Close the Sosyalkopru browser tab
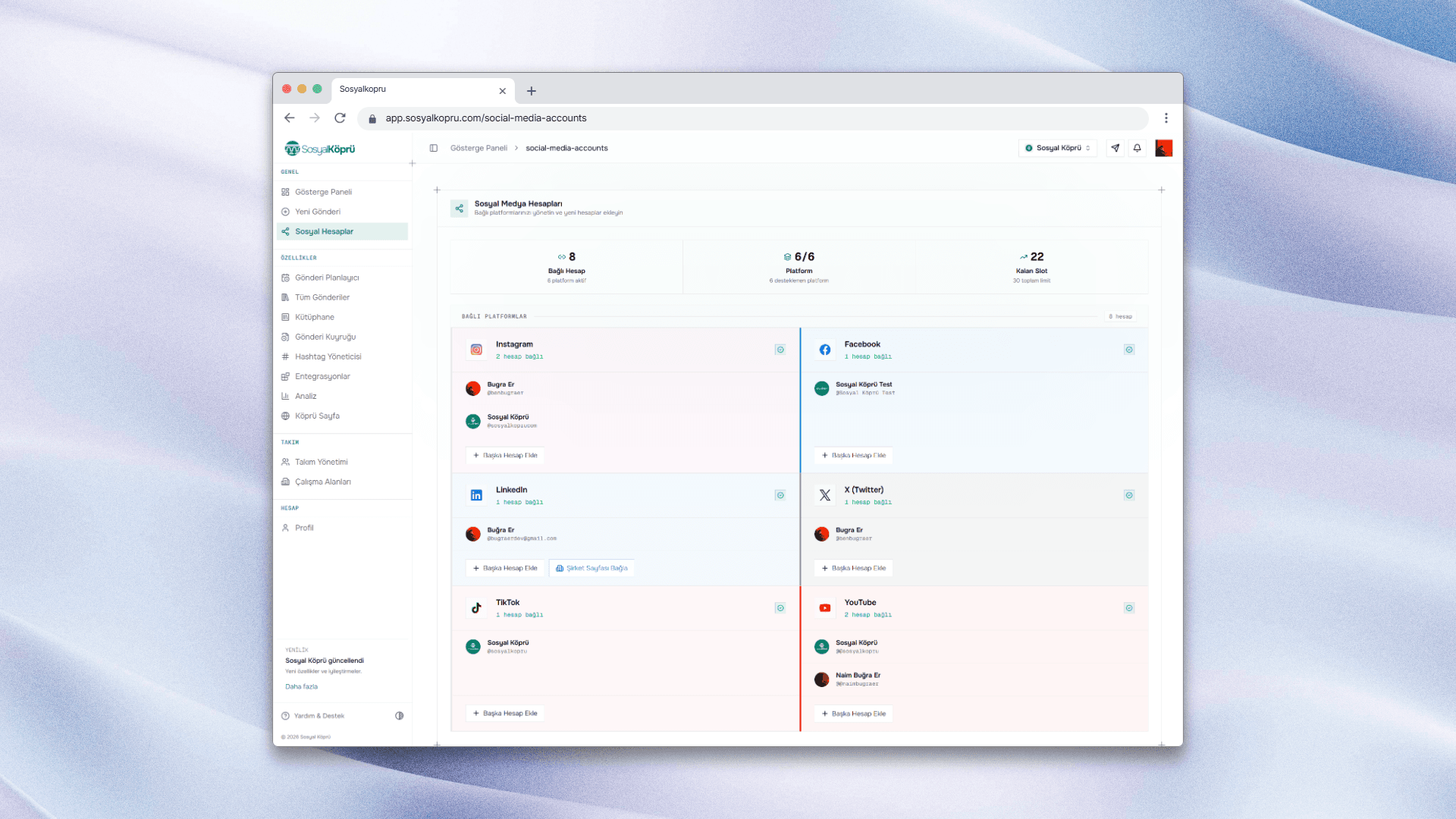 502,91
